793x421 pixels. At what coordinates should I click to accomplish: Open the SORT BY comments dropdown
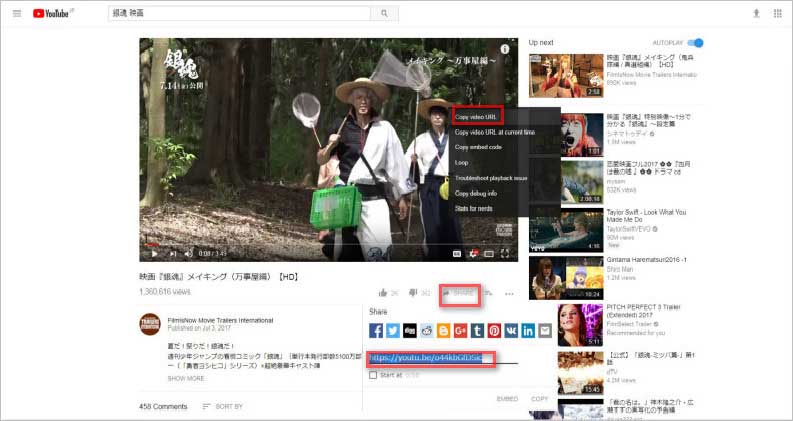(x=223, y=406)
